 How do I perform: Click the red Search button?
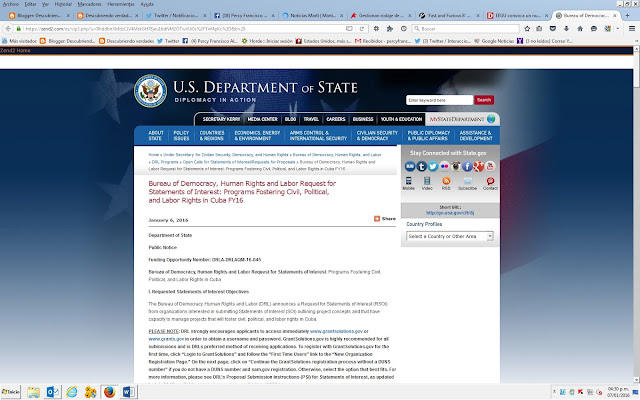[484, 100]
